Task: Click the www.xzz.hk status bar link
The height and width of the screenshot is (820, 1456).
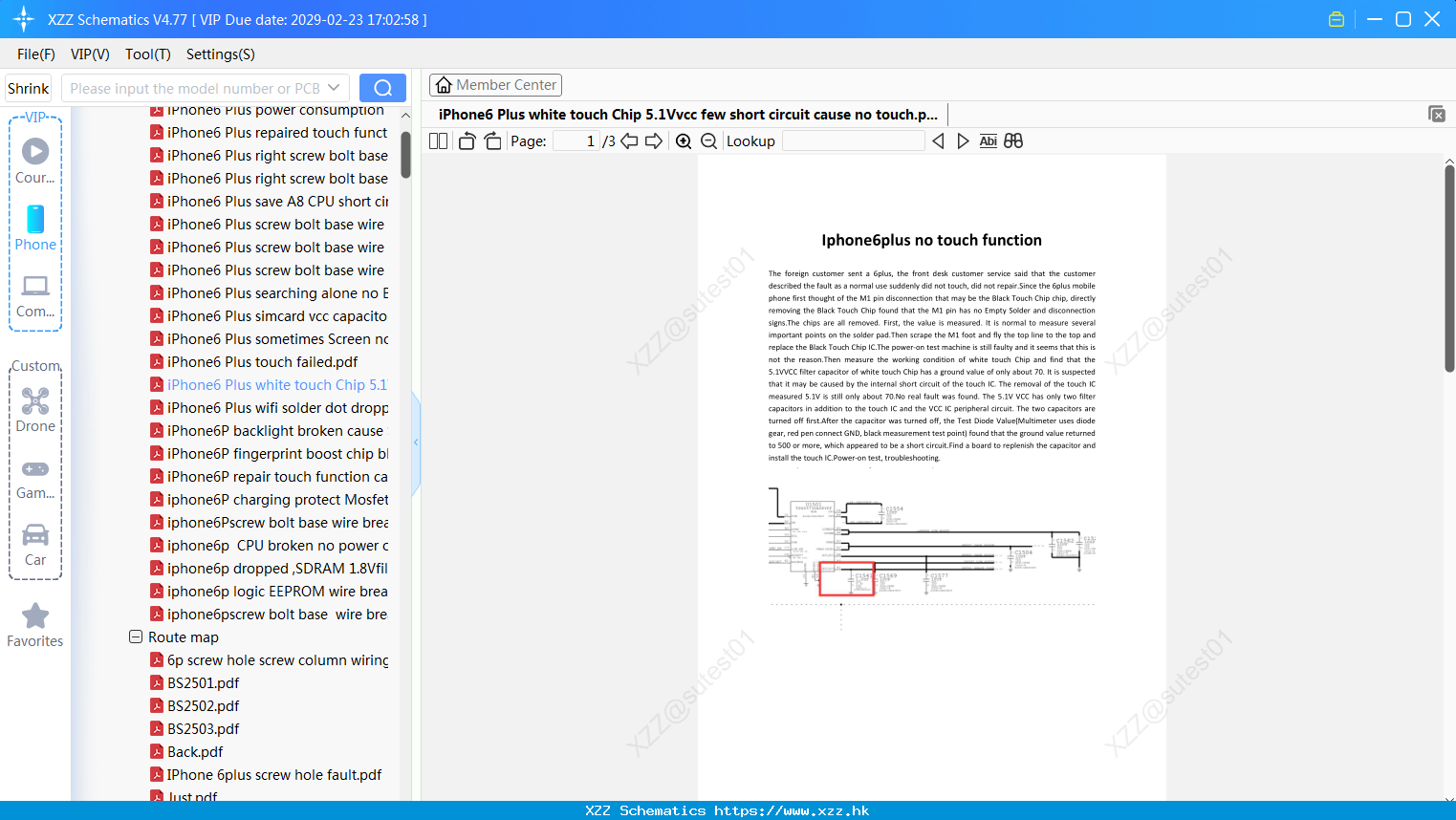Action: 792,810
